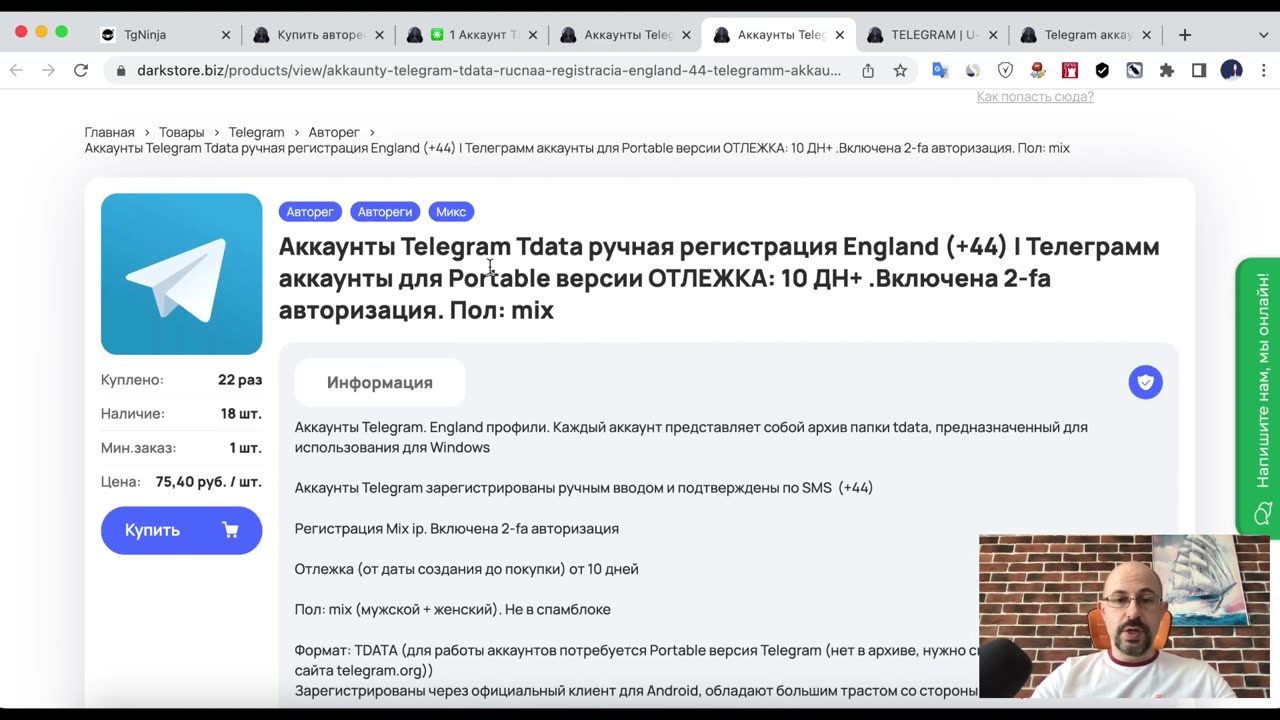Click the blue verified shield badge
The width and height of the screenshot is (1280, 720).
(1146, 382)
